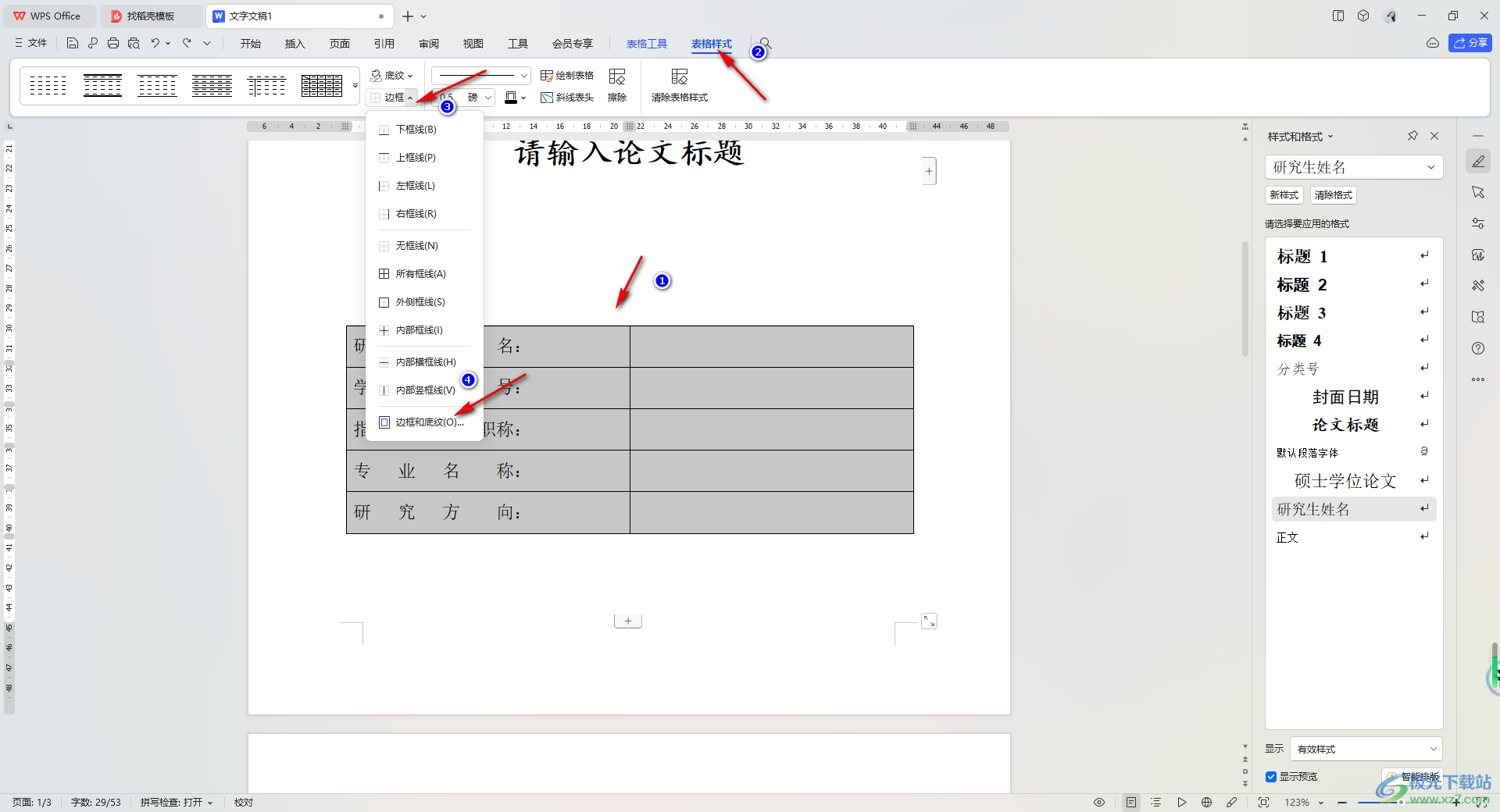This screenshot has width=1500, height=812.
Task: Click the reading mode play icon
Action: click(1182, 803)
